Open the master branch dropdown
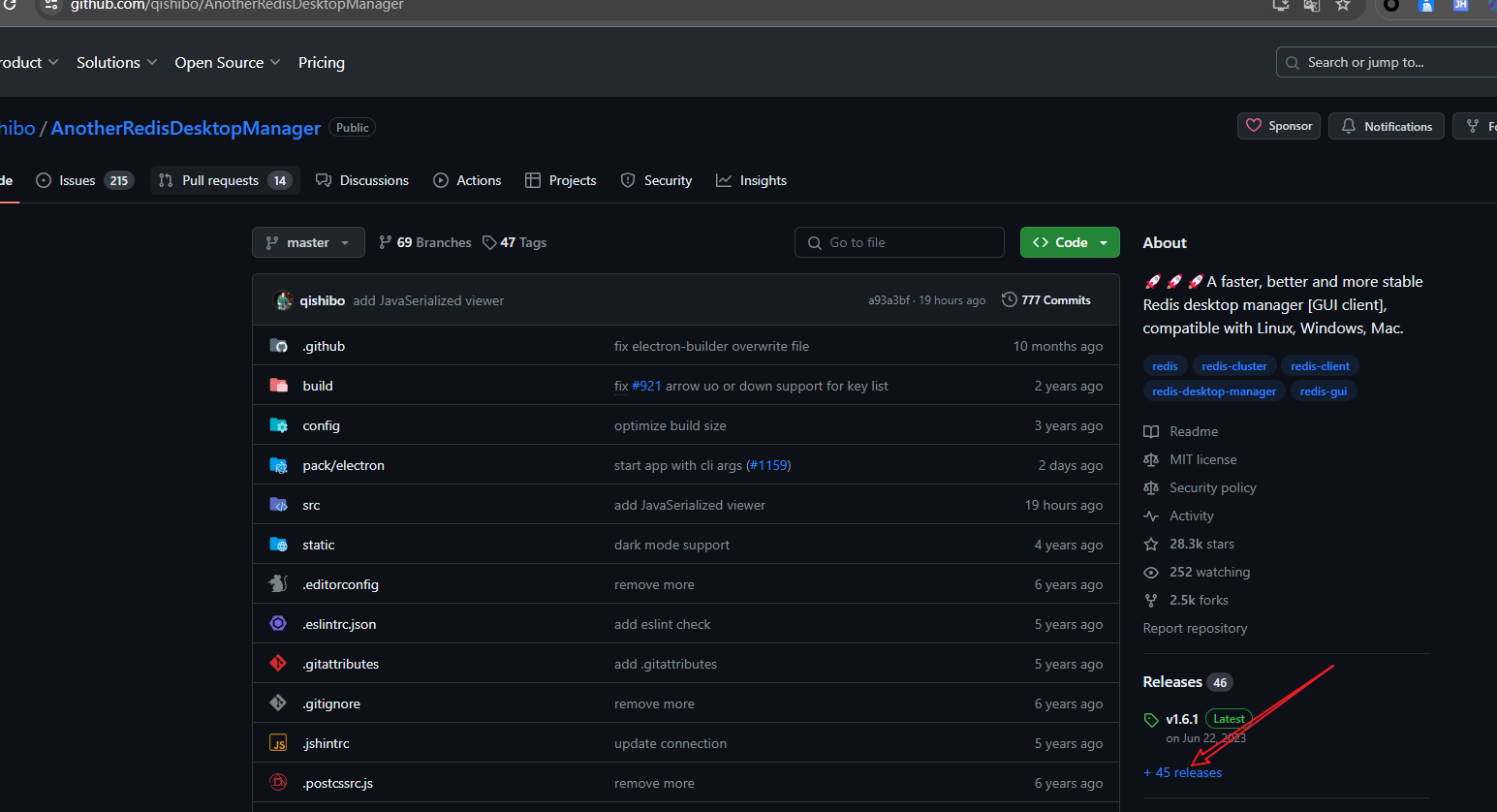Image resolution: width=1497 pixels, height=812 pixels. pyautogui.click(x=308, y=242)
